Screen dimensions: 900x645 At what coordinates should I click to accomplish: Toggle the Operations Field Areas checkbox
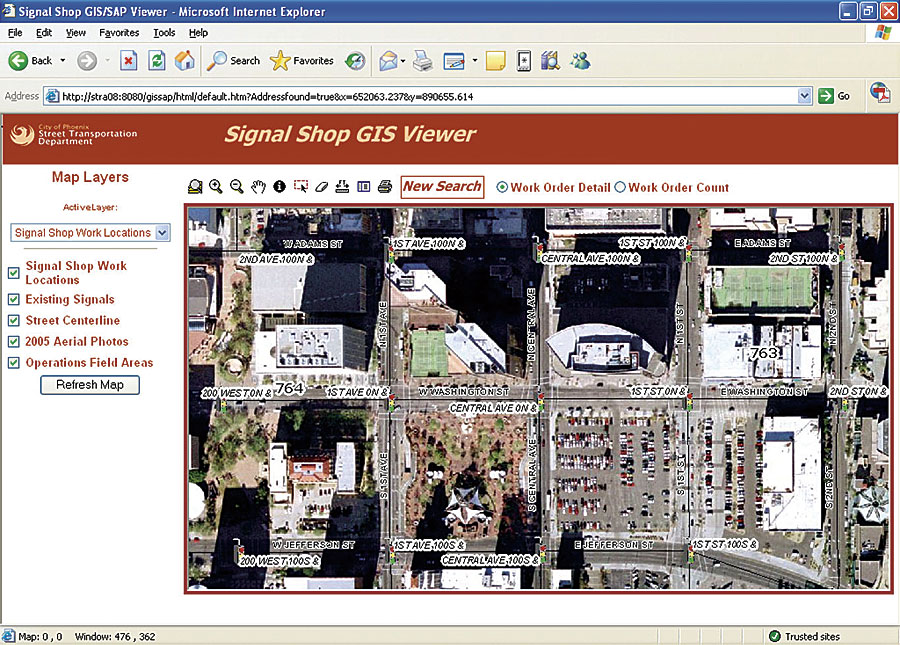(14, 363)
